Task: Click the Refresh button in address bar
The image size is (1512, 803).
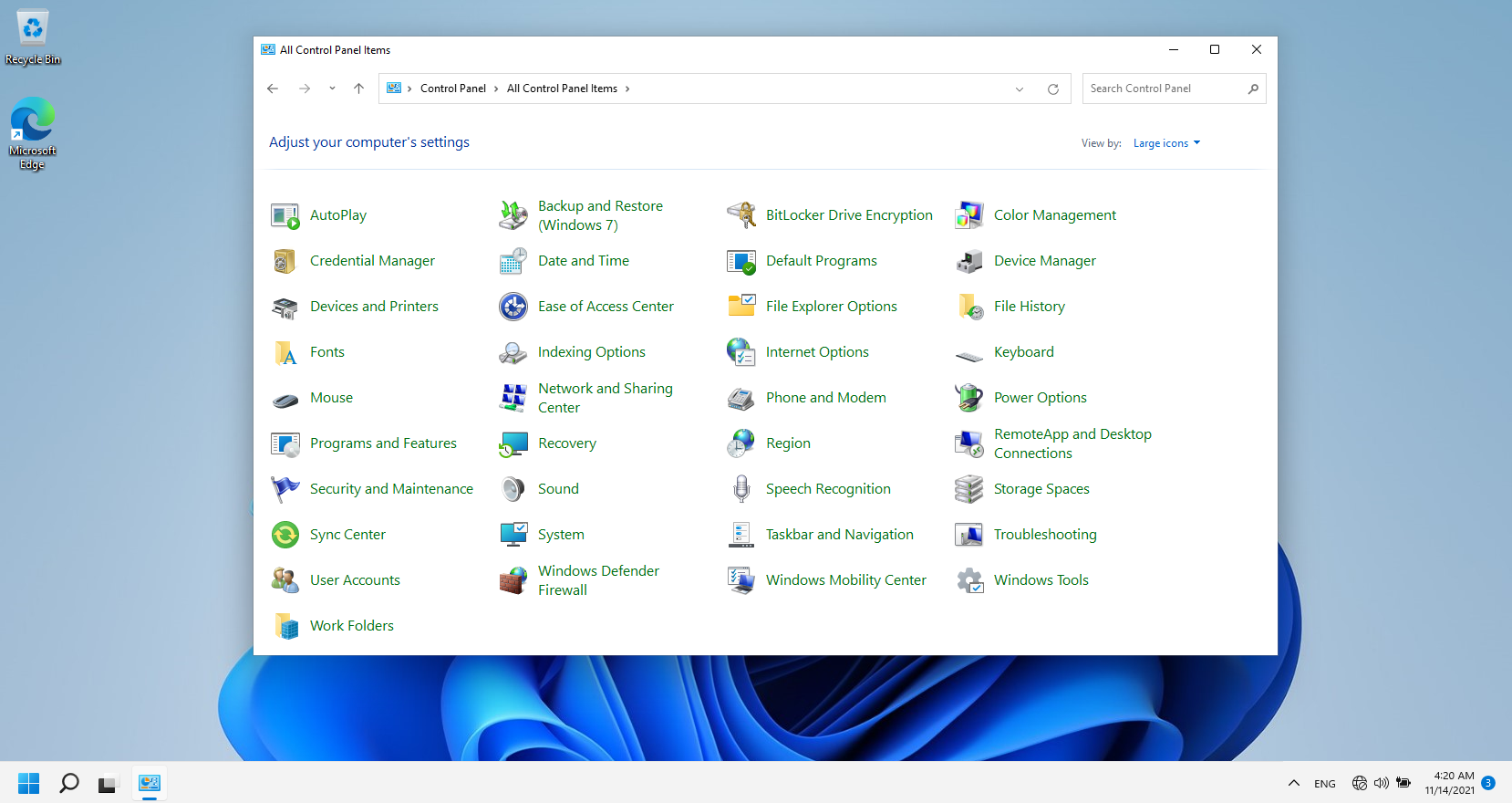Action: point(1052,89)
